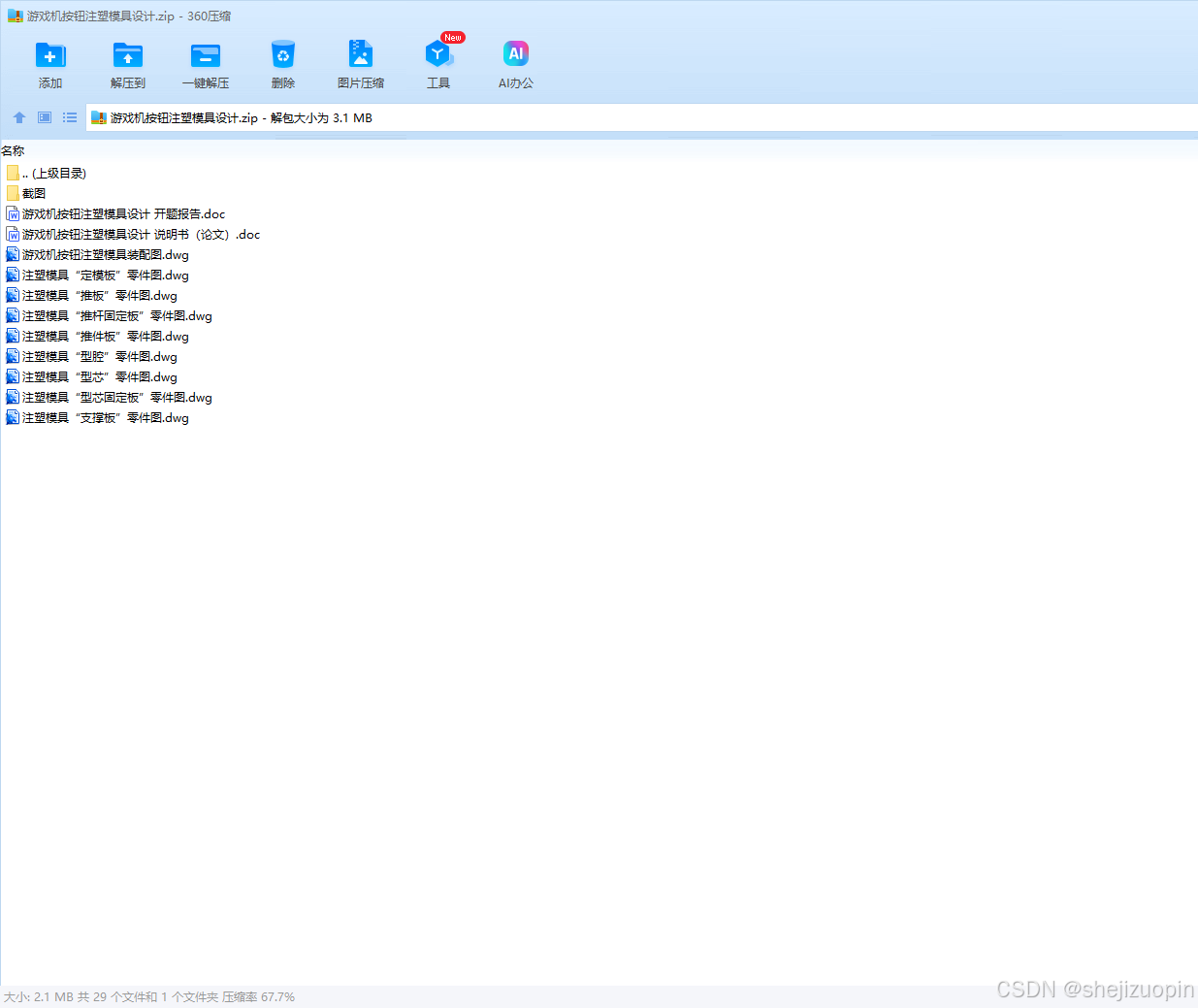Select file 注塑模具"推杆固定板"零件图.dwg
The image size is (1198, 1008).
point(117,315)
